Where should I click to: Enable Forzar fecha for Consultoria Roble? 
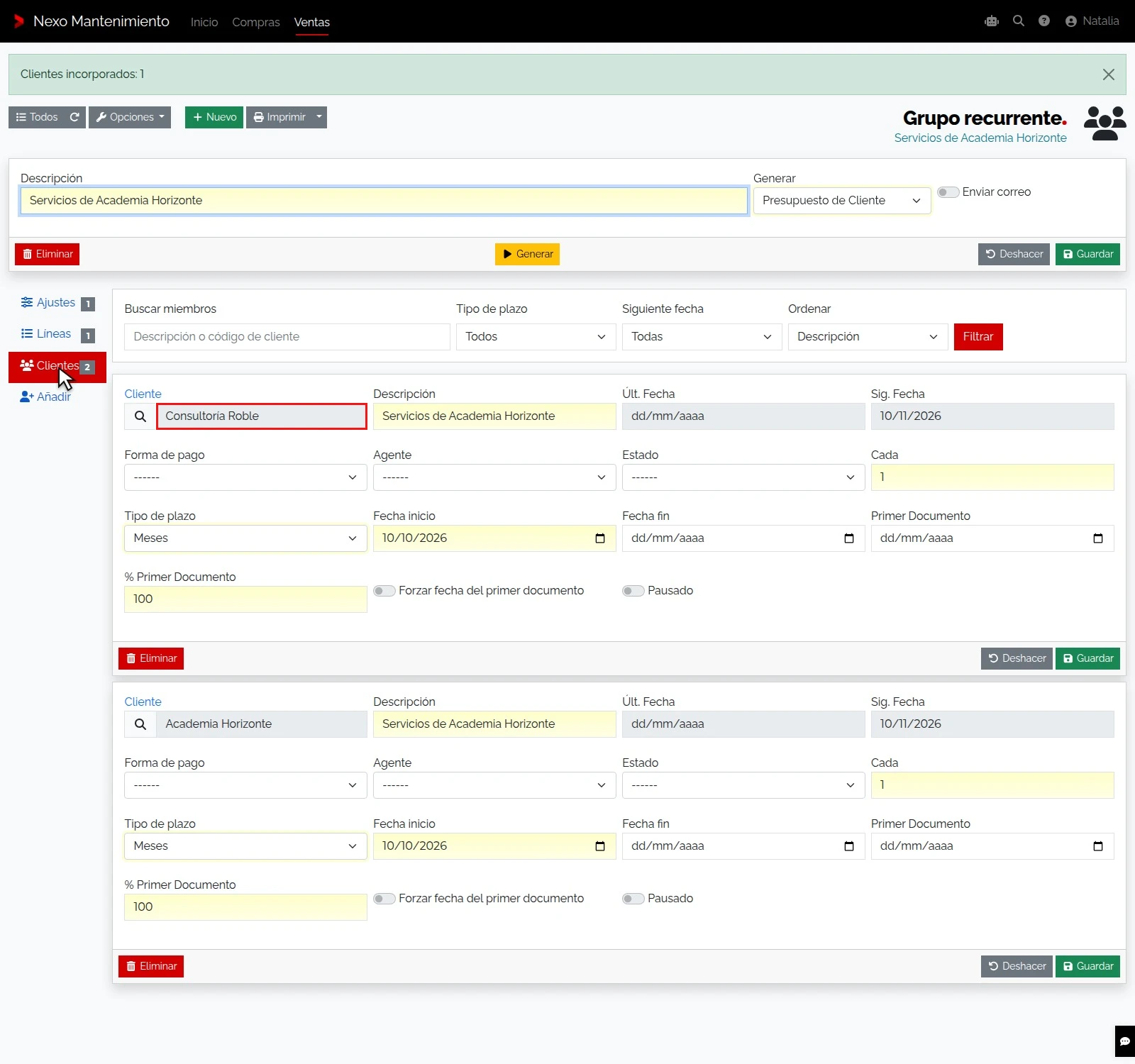[x=384, y=591]
